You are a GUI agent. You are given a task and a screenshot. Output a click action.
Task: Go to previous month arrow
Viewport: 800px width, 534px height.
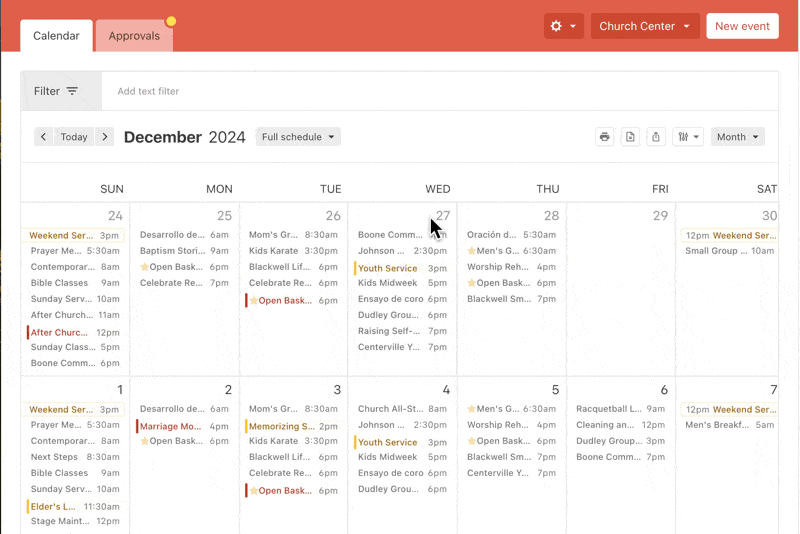point(44,137)
